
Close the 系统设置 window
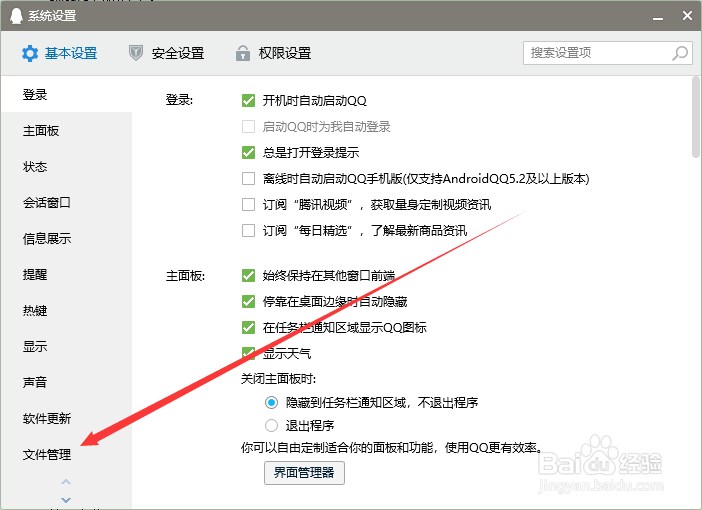coord(687,16)
